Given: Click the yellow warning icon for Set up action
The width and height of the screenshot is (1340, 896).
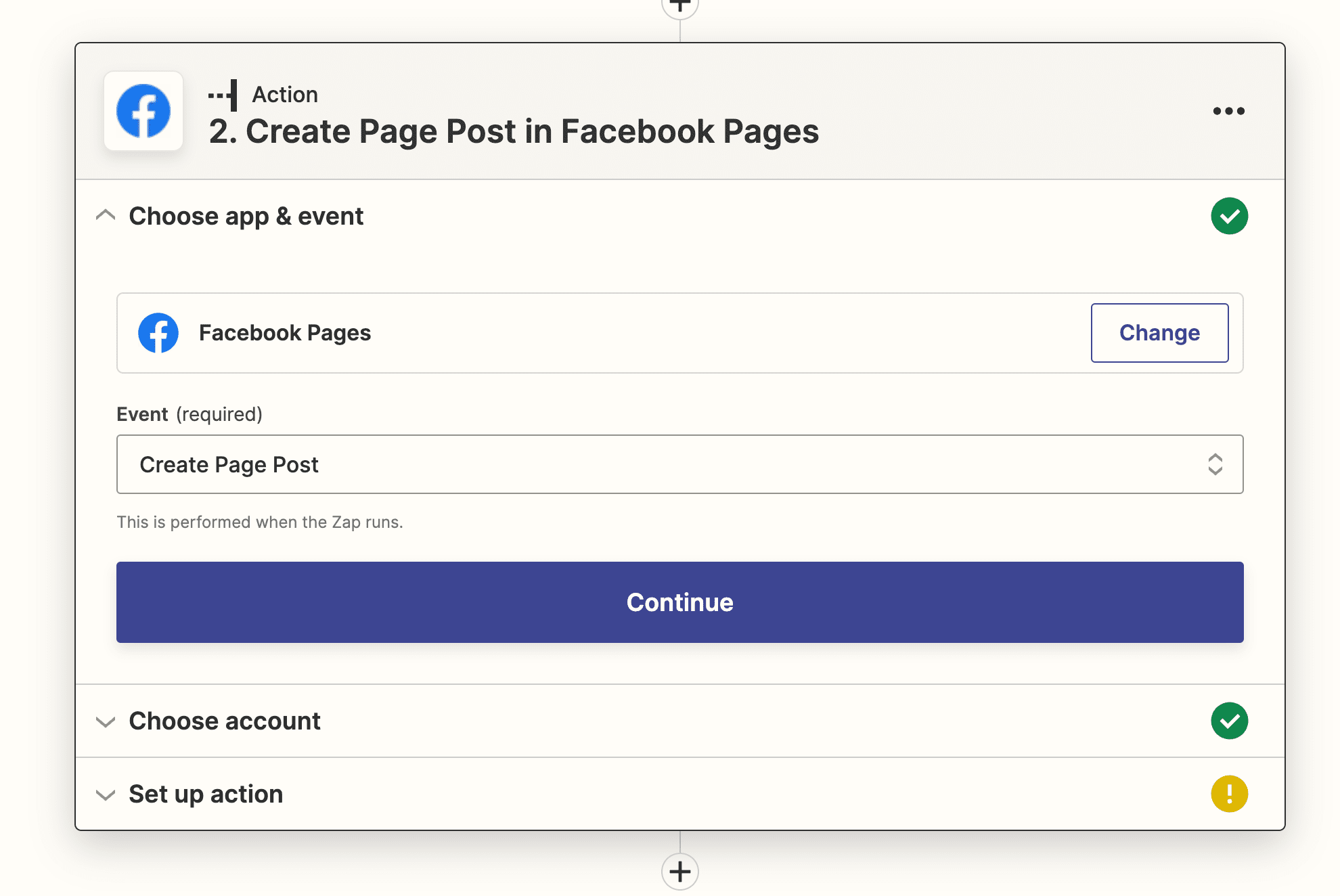Looking at the screenshot, I should 1229,794.
